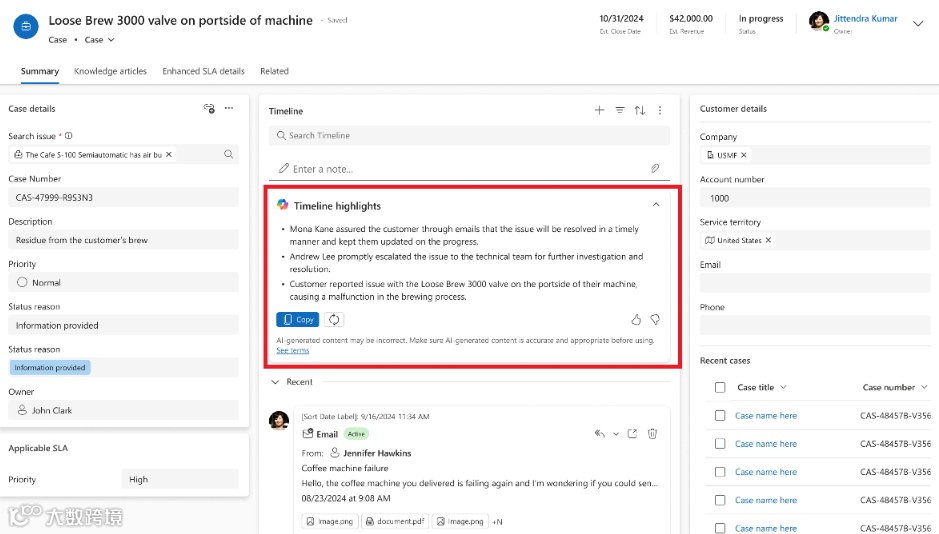Remove the Cafe S-100 search issue value
Image resolution: width=939 pixels, height=534 pixels.
coord(169,154)
